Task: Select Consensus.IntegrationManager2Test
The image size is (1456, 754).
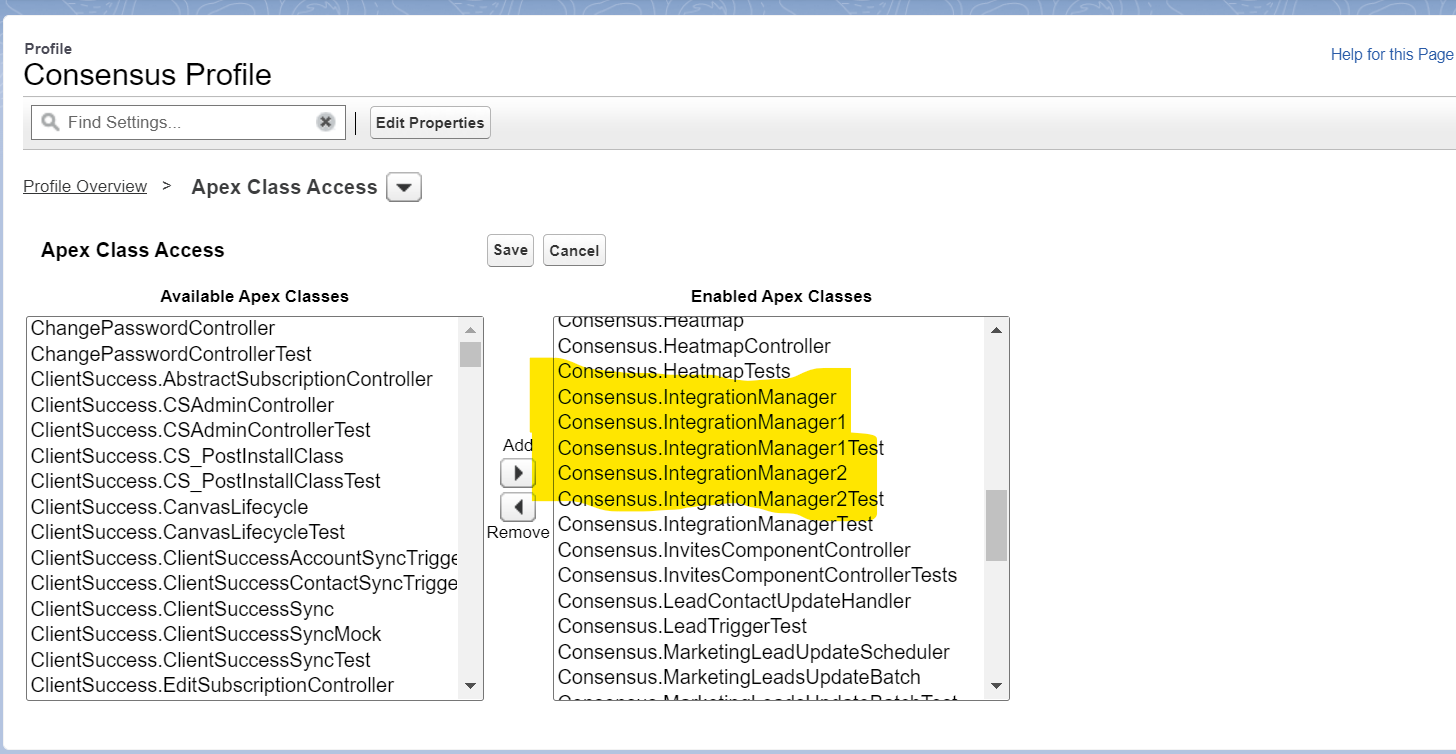Action: (769, 499)
